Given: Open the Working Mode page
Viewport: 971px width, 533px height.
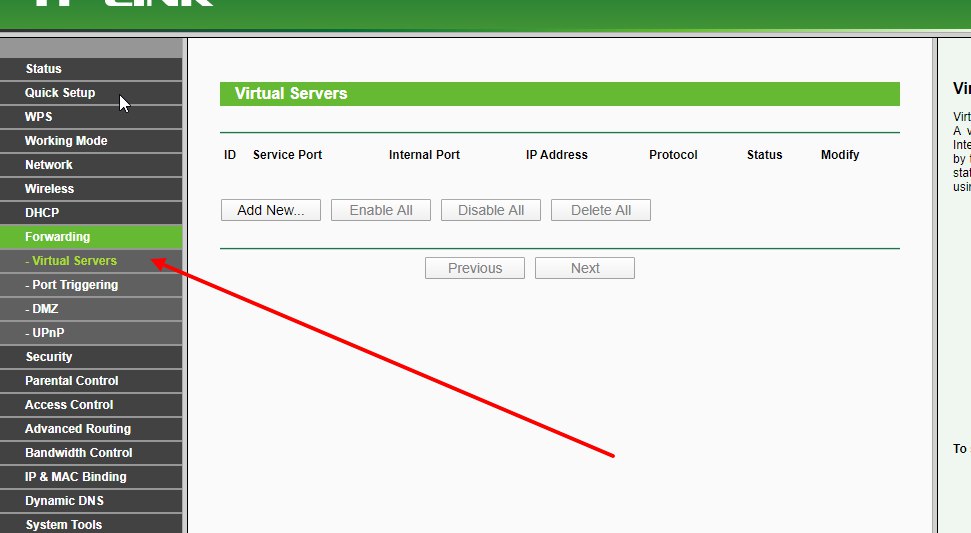Looking at the screenshot, I should pos(91,141).
